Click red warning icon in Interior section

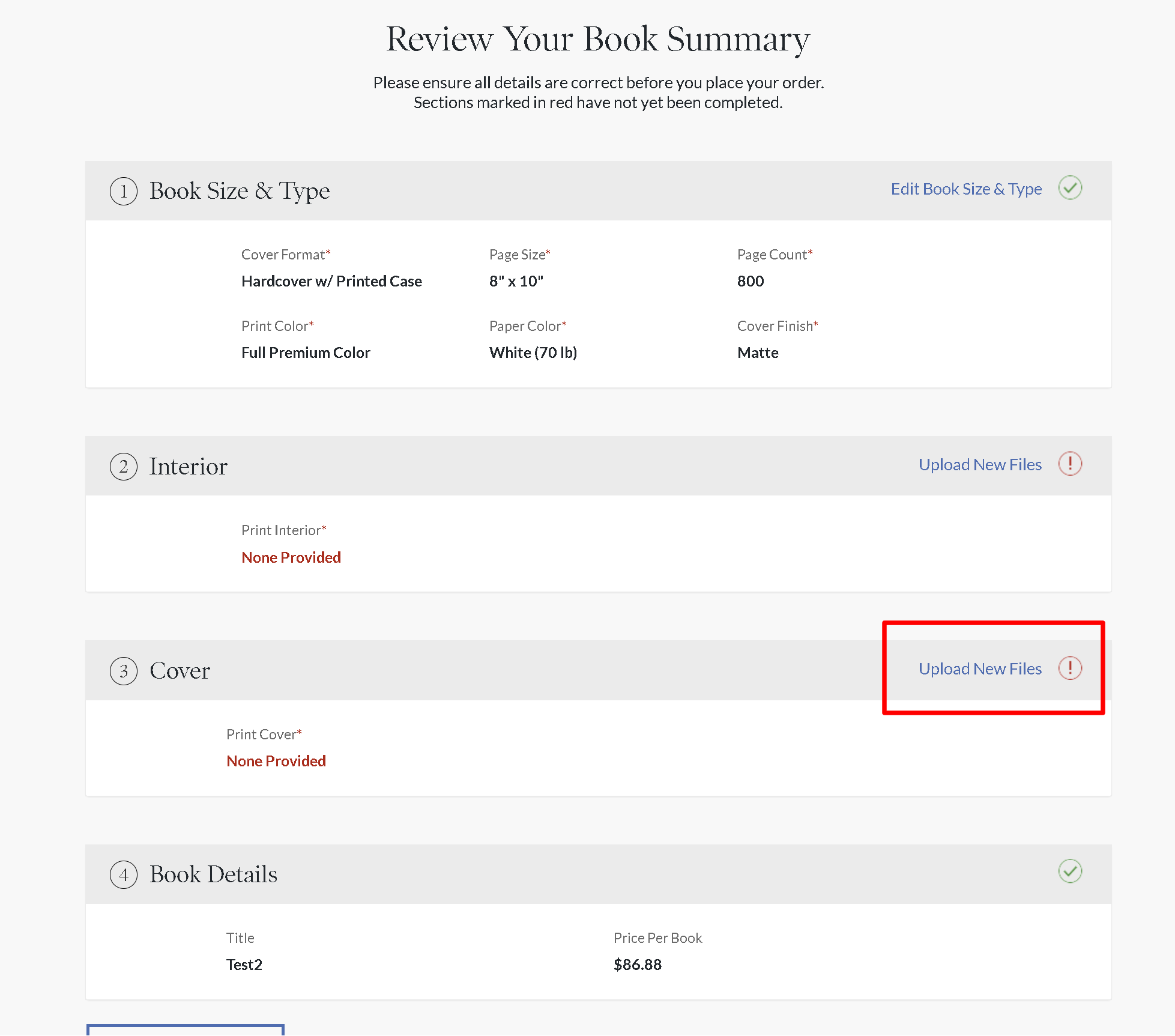[1070, 464]
